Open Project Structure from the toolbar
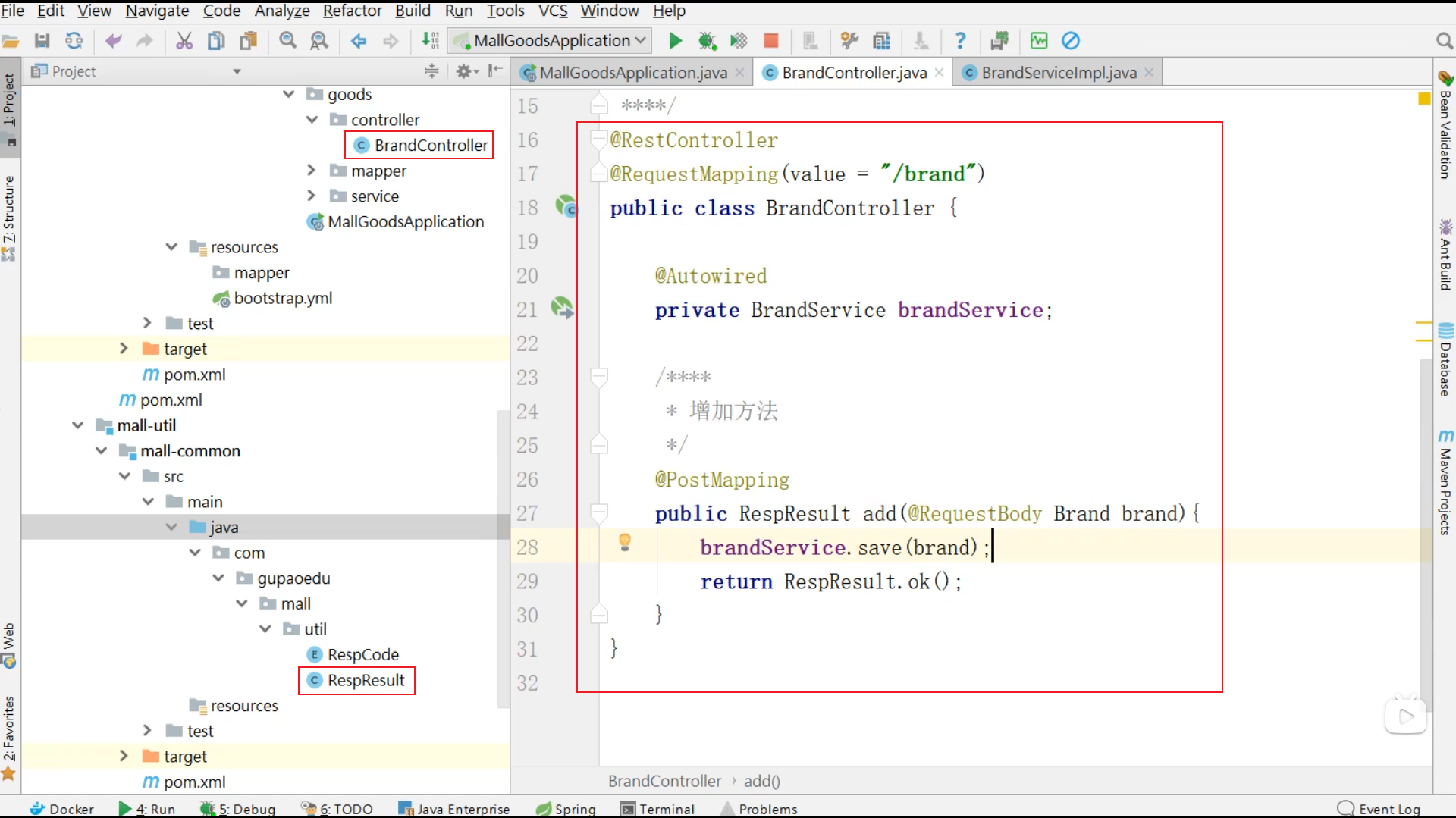 881,41
